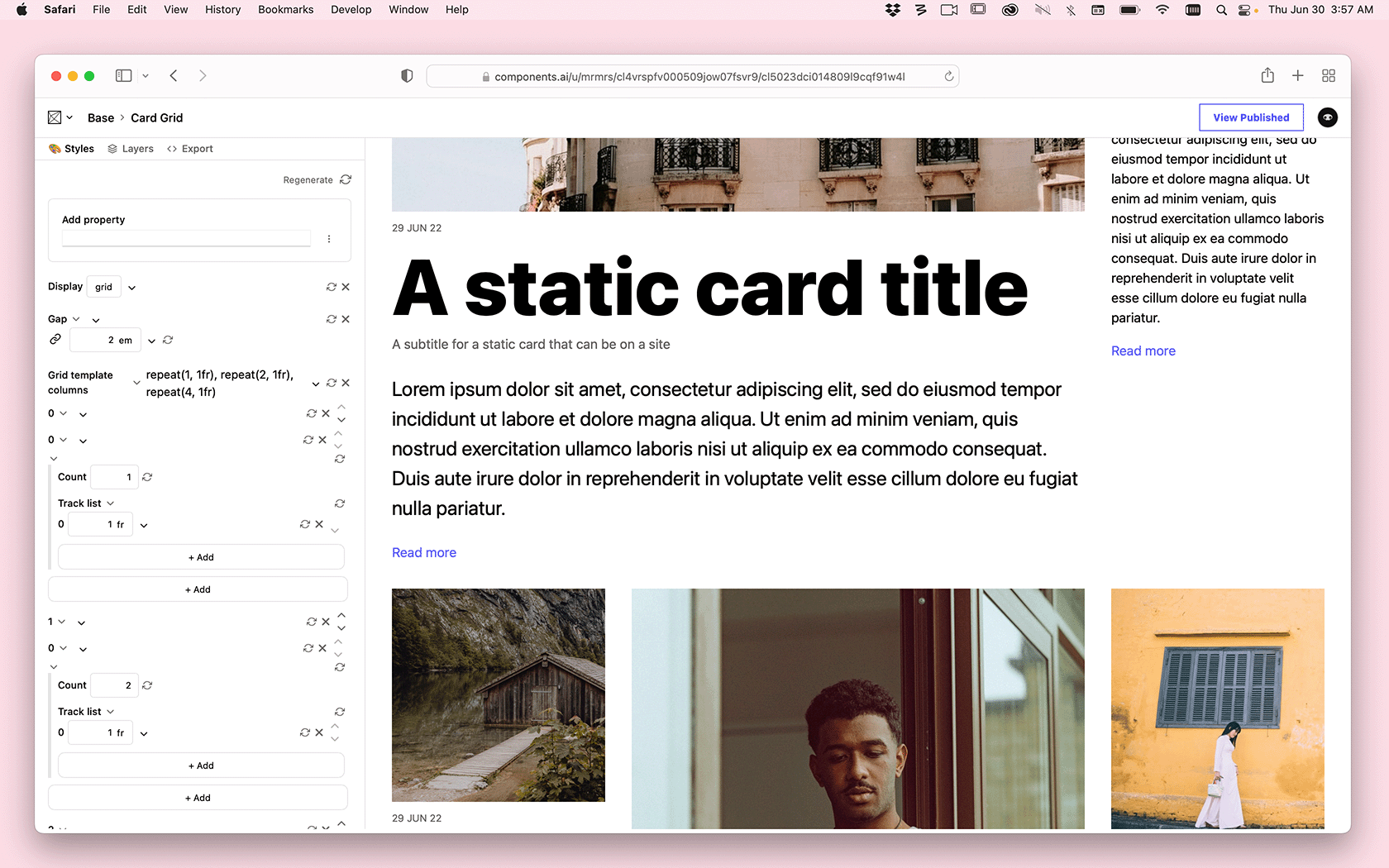Open Spotlight search in menu bar

[x=1221, y=10]
